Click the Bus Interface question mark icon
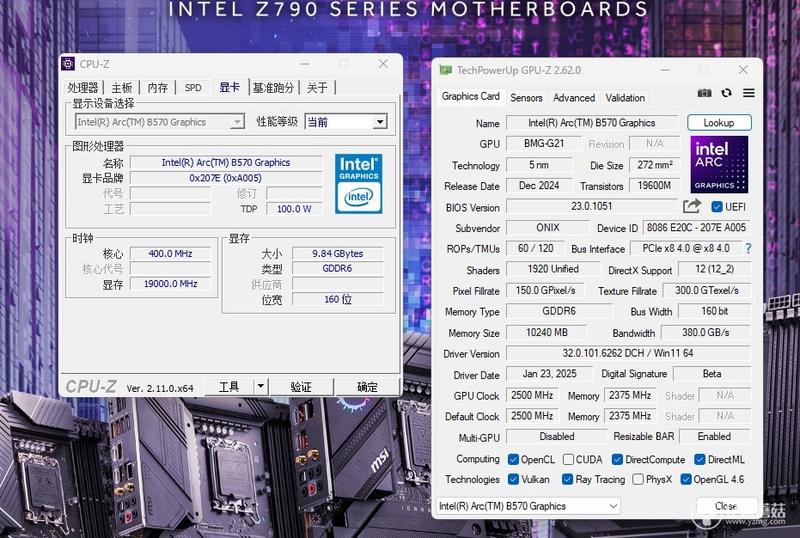 (748, 249)
